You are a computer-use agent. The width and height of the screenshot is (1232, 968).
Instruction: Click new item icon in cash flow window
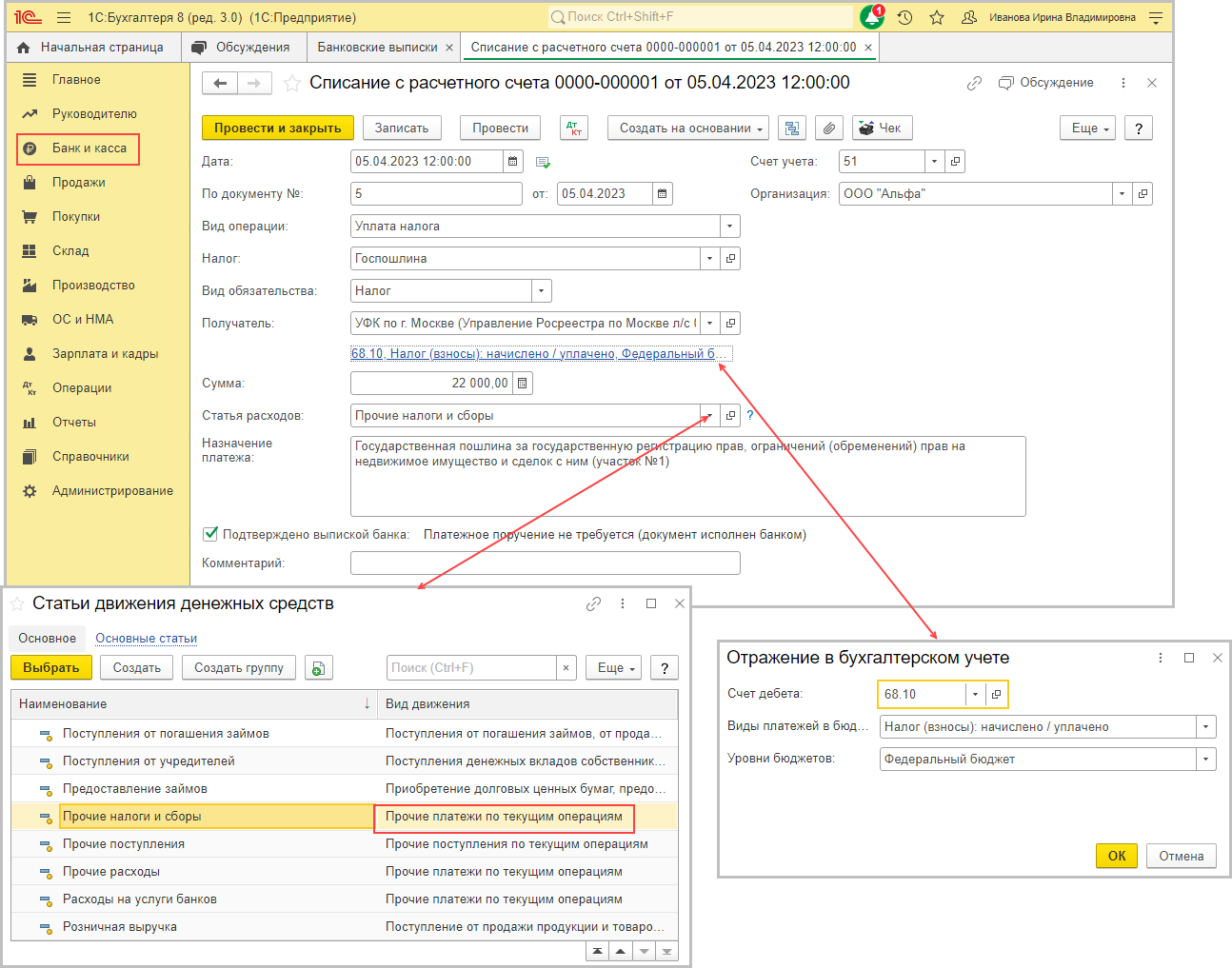319,668
